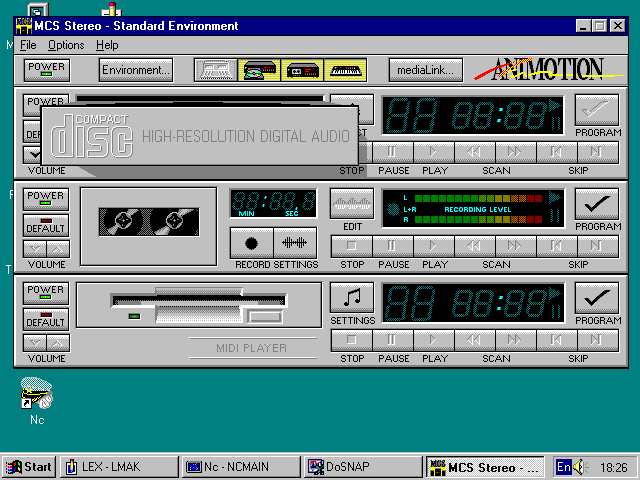
Task: Toggle the MIDI keyboard component icon
Action: click(344, 70)
